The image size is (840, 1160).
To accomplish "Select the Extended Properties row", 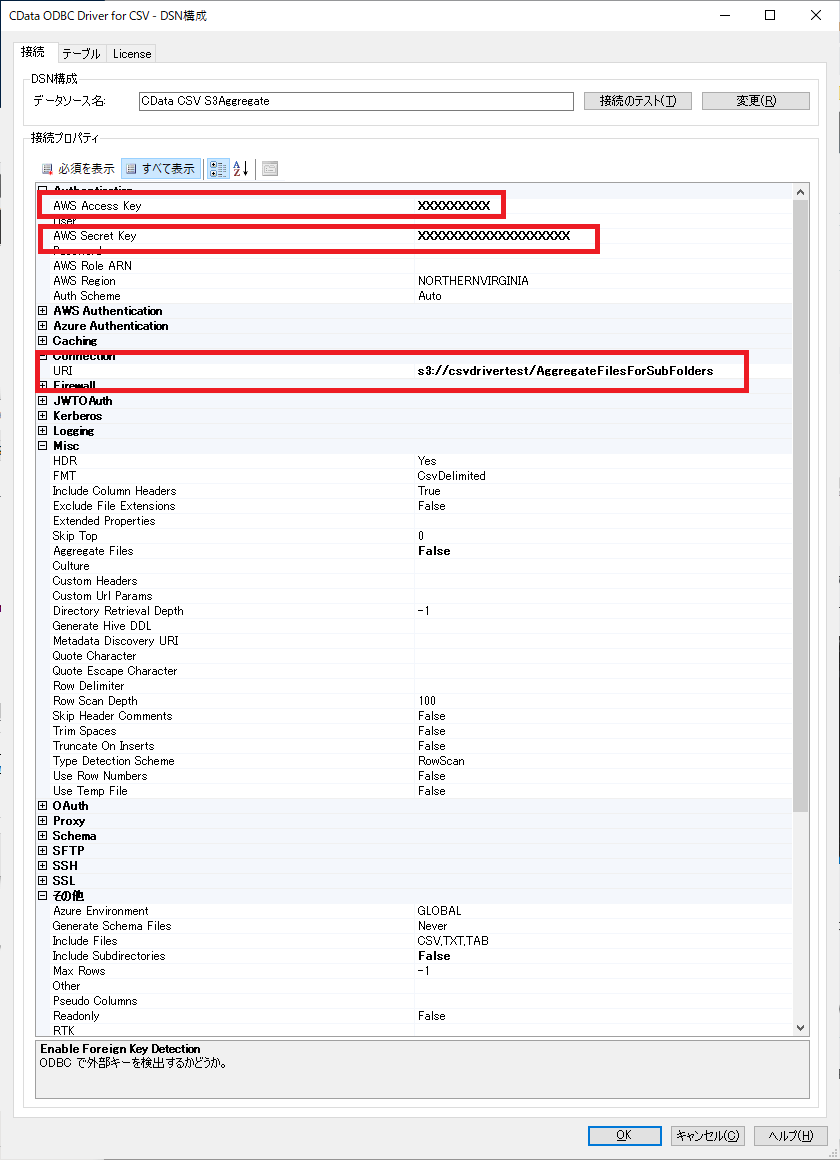I will pos(414,521).
